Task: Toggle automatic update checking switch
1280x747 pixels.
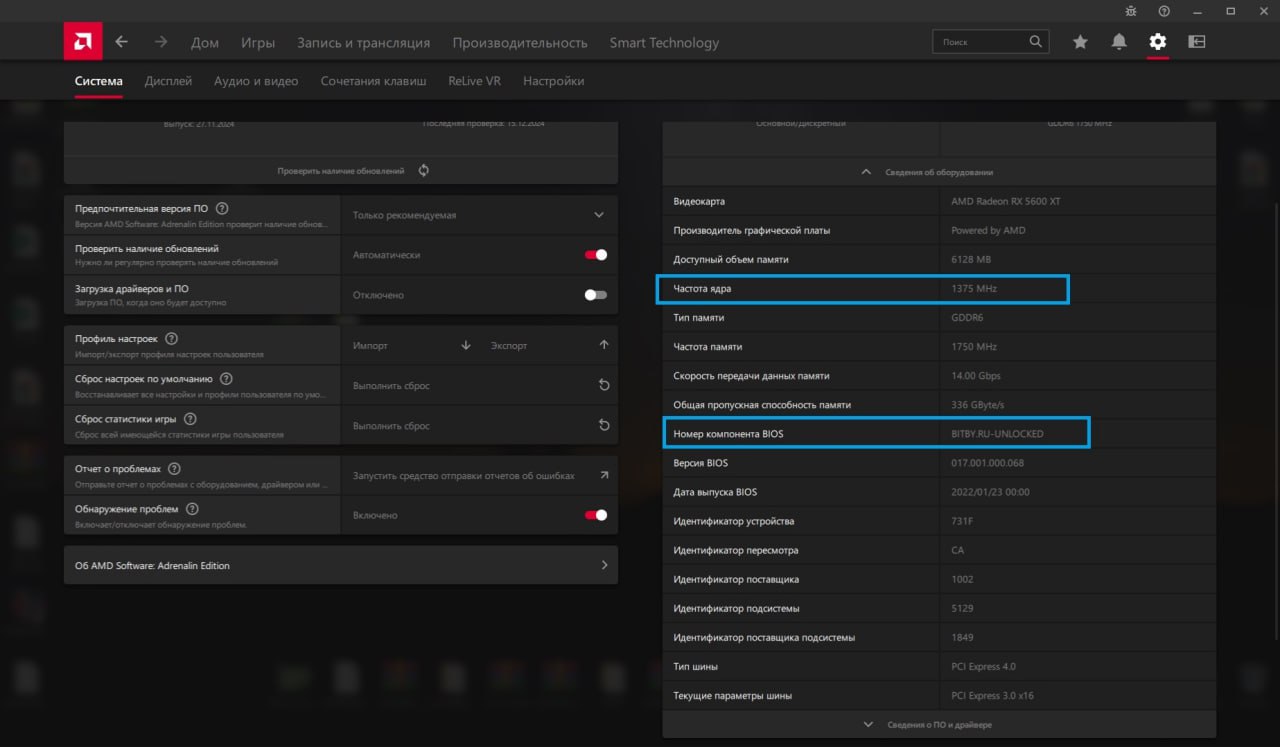Action: click(595, 255)
